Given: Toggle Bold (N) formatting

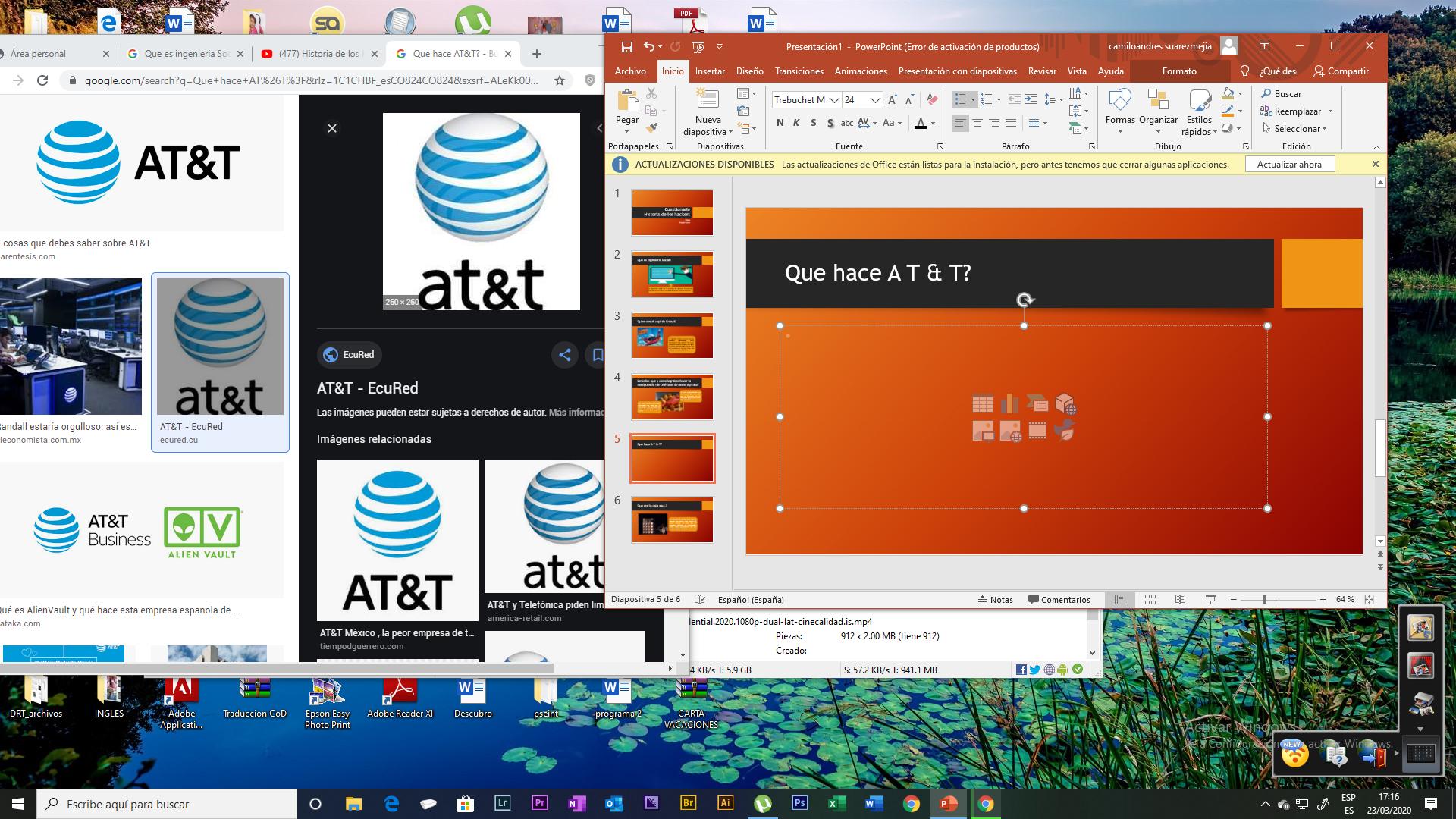Looking at the screenshot, I should click(780, 123).
